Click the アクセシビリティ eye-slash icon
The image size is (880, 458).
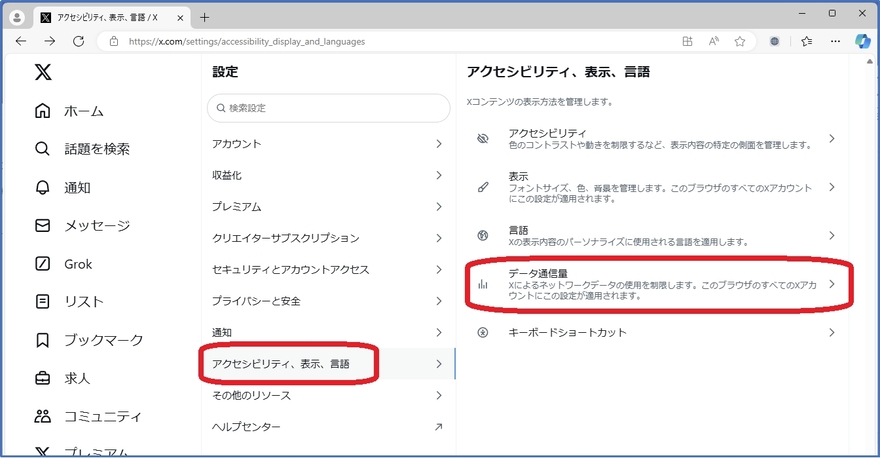[x=483, y=139]
